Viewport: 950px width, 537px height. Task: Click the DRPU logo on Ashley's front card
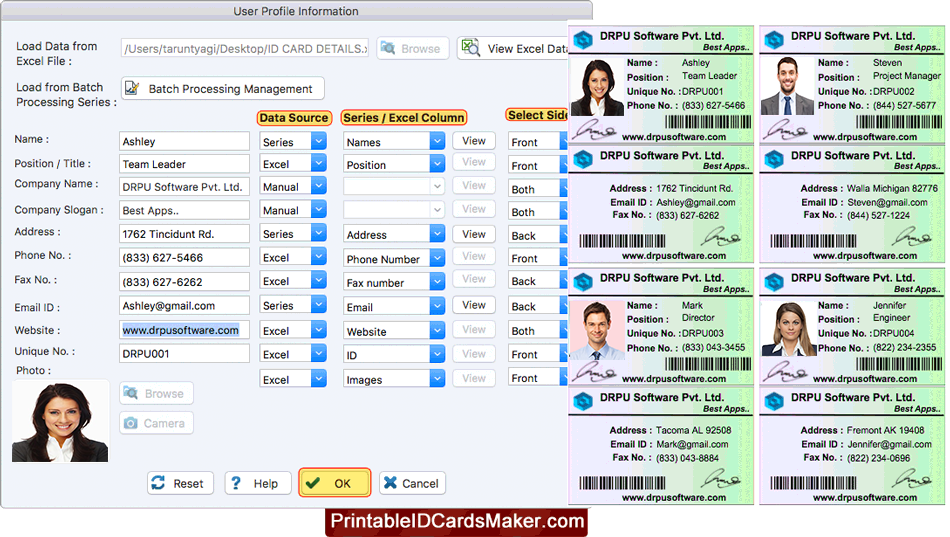583,40
